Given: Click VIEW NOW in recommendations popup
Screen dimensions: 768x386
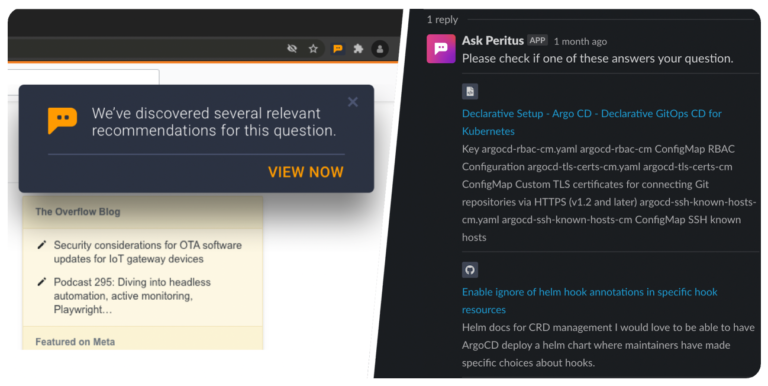Looking at the screenshot, I should click(x=306, y=172).
